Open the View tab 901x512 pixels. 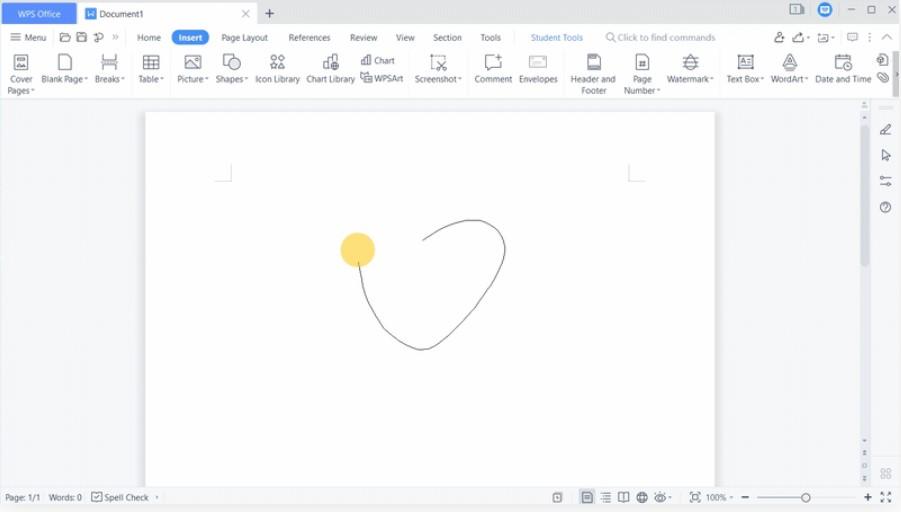pos(405,37)
